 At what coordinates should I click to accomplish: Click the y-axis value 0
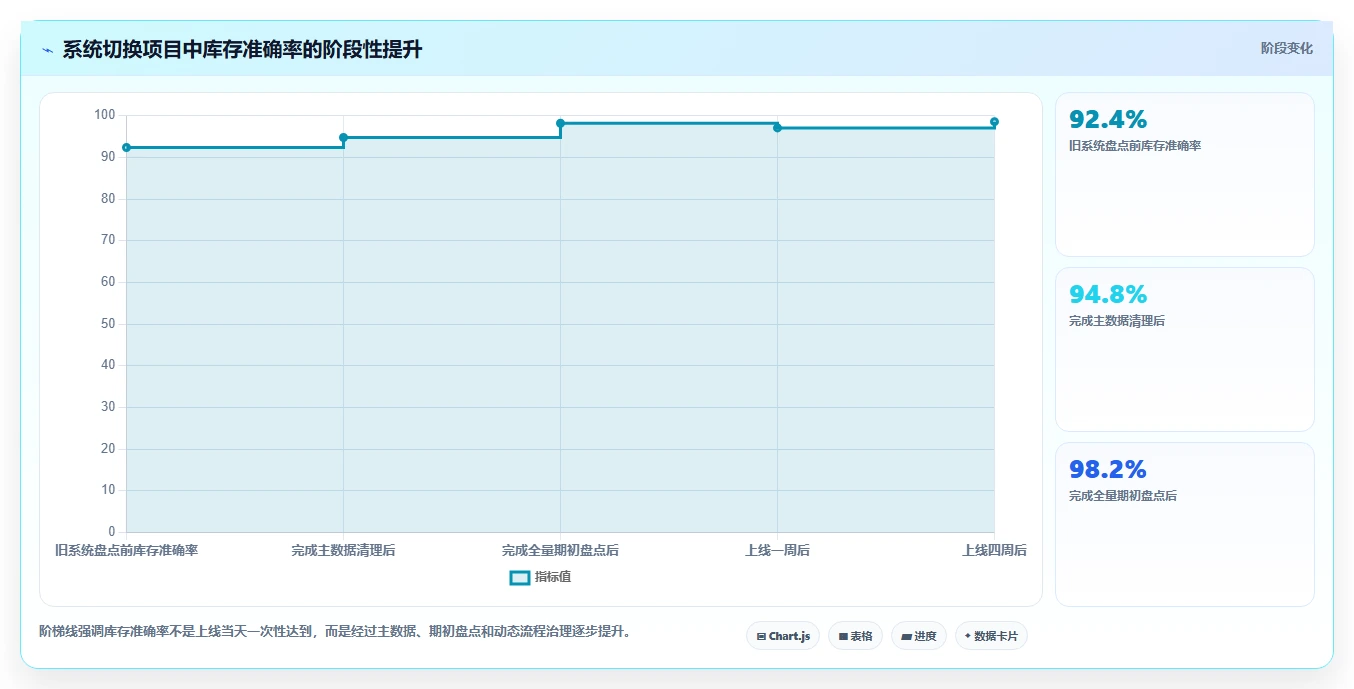click(112, 532)
